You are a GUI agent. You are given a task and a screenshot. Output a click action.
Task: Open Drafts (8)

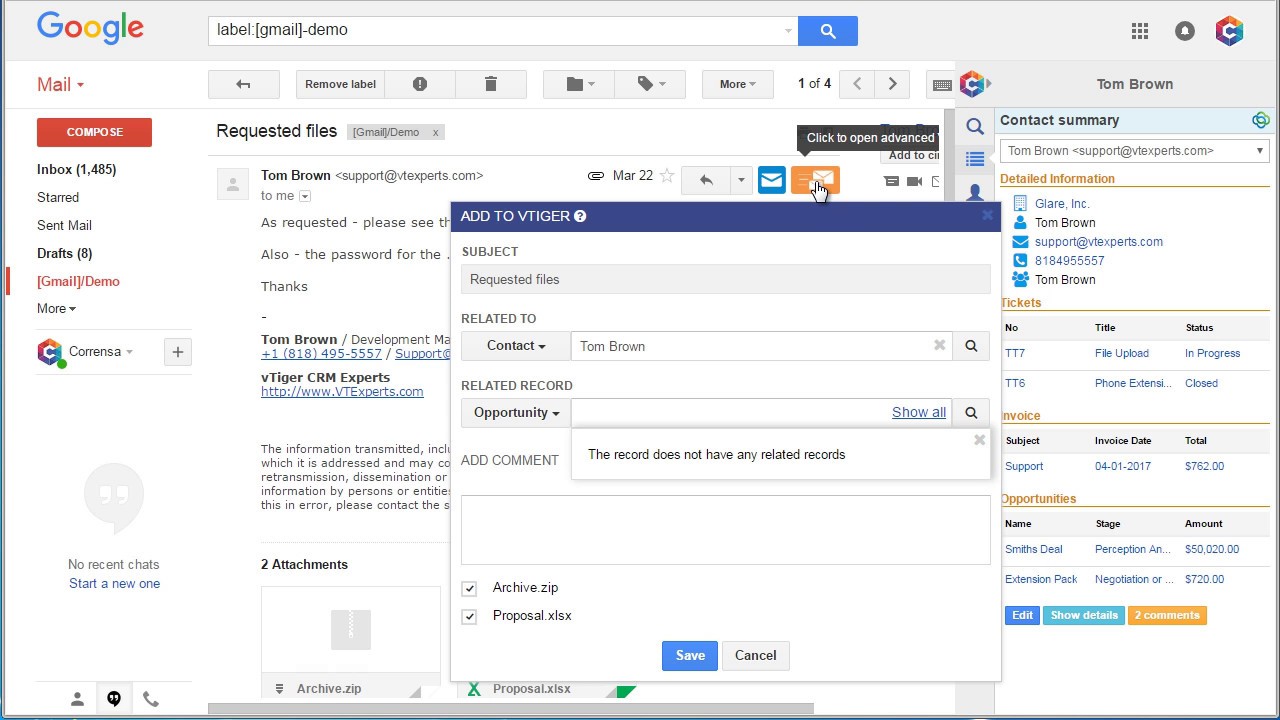(x=64, y=253)
